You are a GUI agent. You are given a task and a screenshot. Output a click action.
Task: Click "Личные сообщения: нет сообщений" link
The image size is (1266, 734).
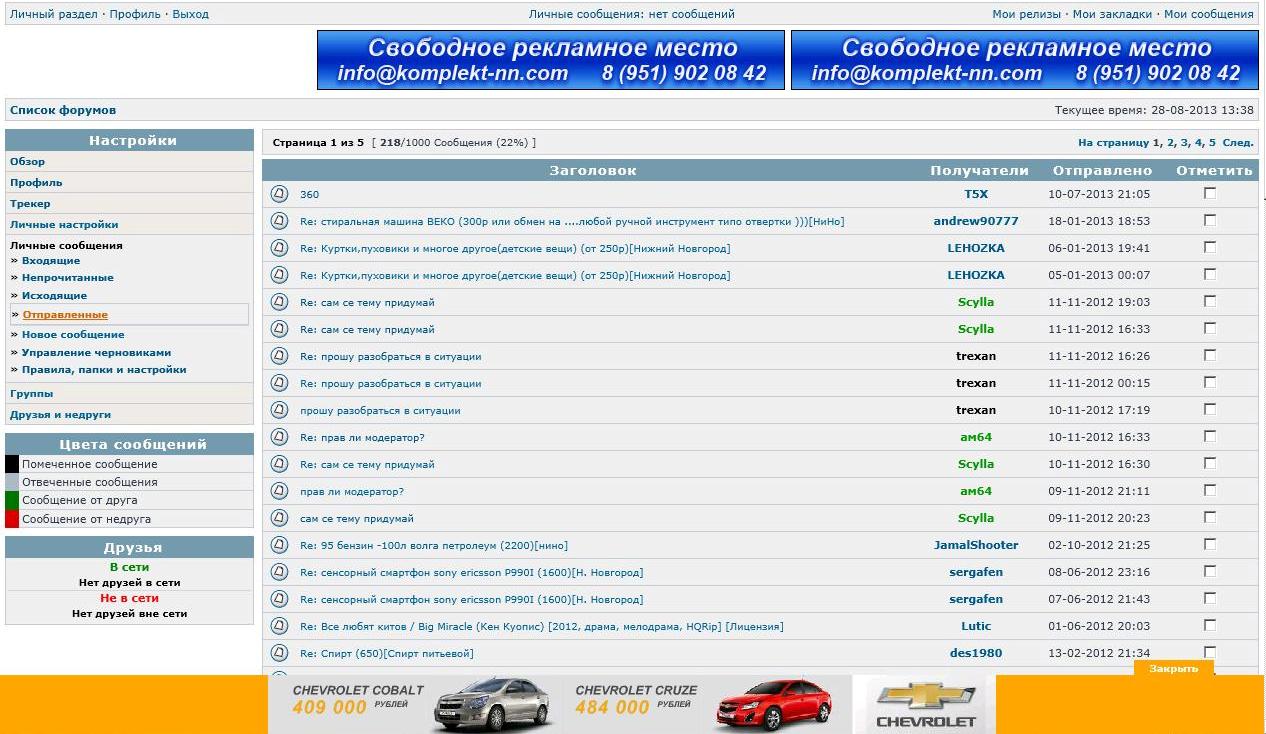click(632, 14)
